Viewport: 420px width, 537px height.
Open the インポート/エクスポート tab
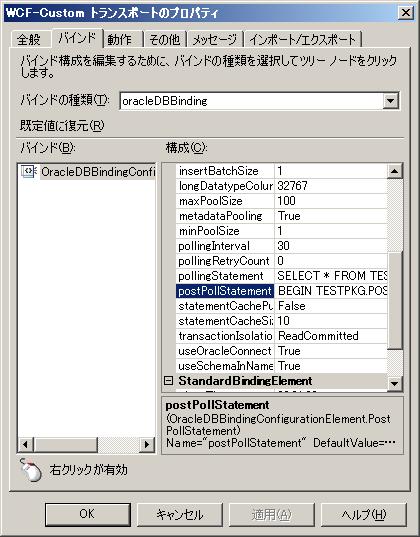click(x=303, y=39)
